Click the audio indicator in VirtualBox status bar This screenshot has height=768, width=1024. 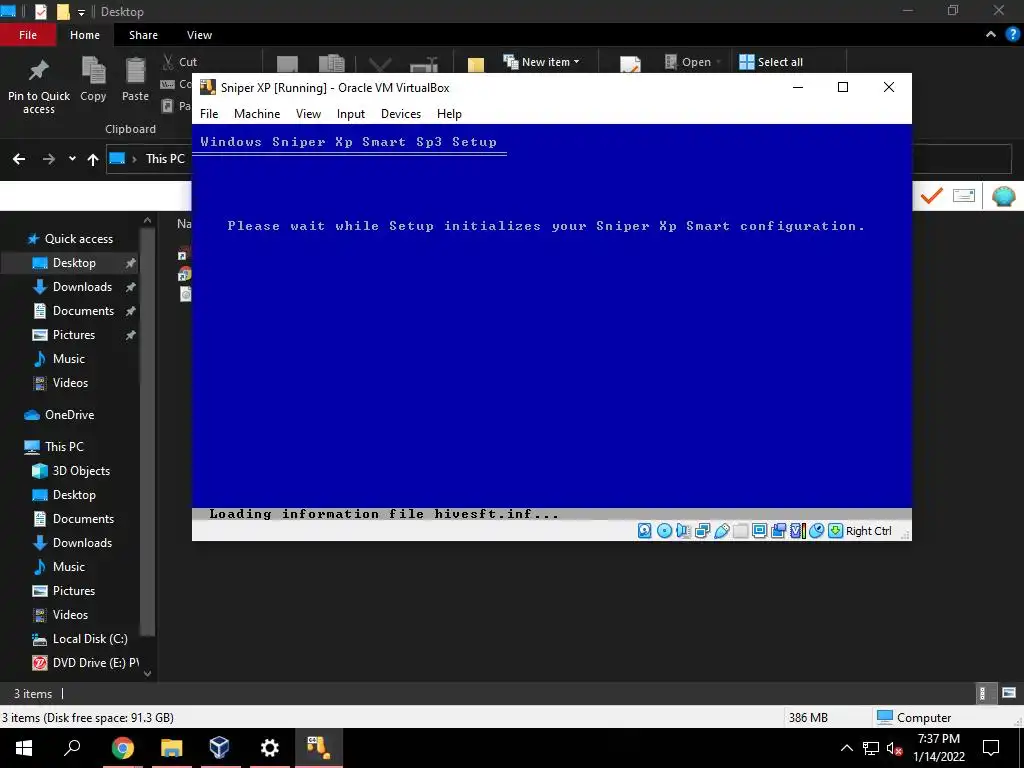pos(683,531)
